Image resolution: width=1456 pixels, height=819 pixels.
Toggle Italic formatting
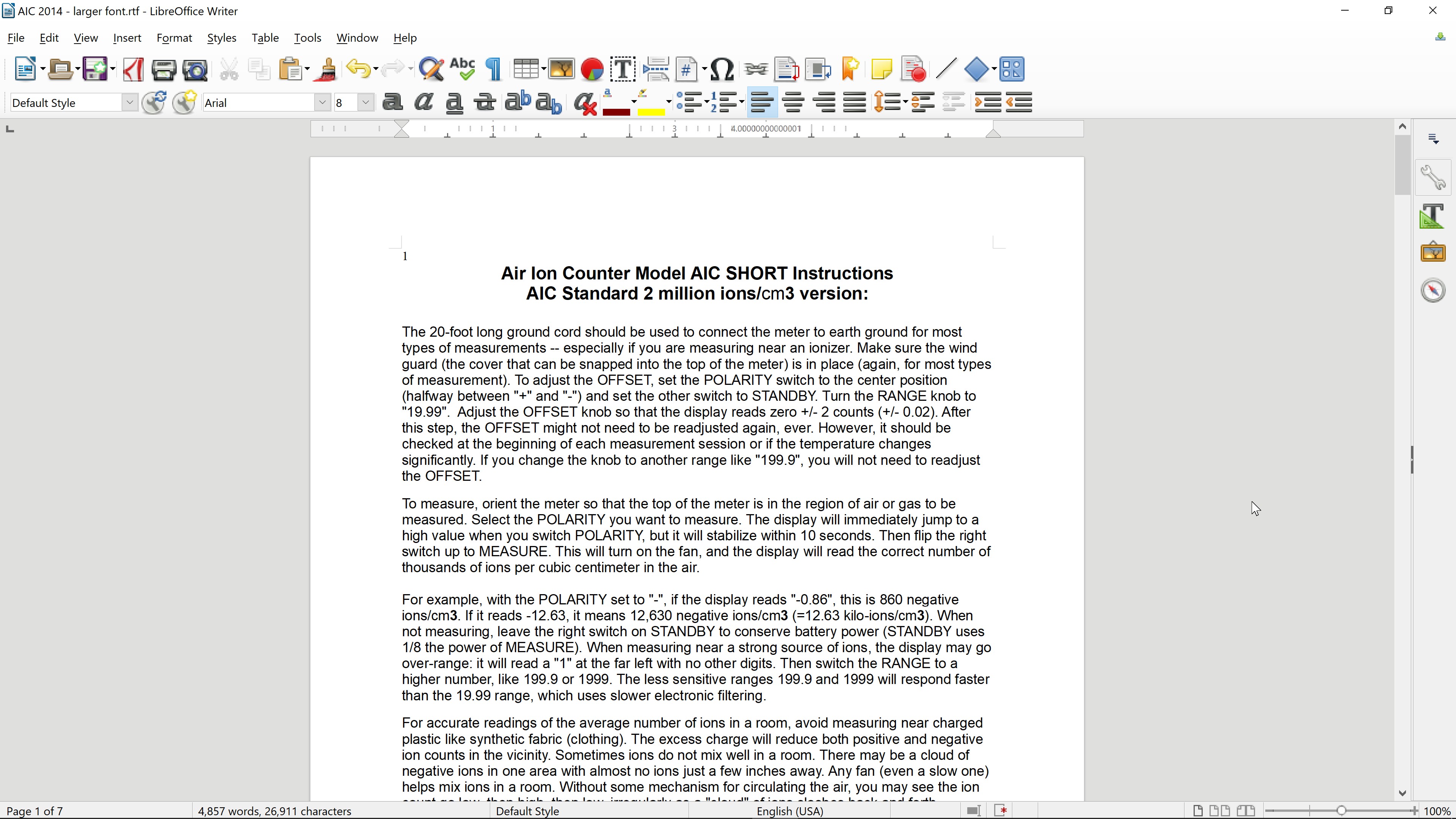(x=424, y=102)
